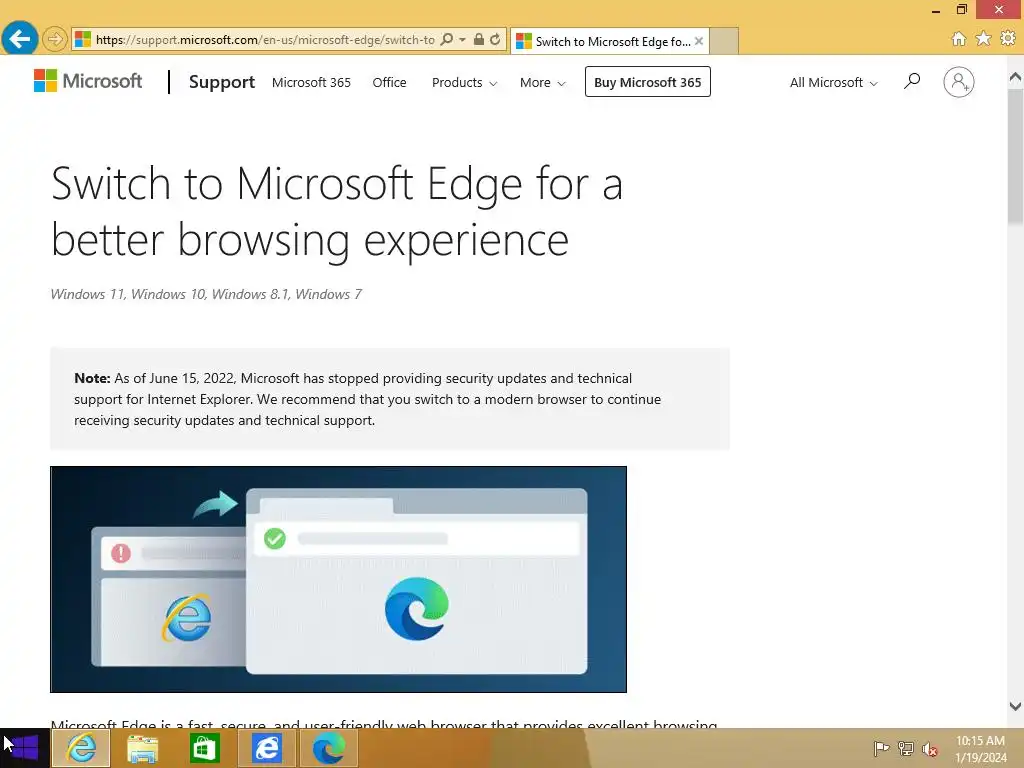Restore down the Internet Explorer window
The height and width of the screenshot is (768, 1024).
(961, 9)
